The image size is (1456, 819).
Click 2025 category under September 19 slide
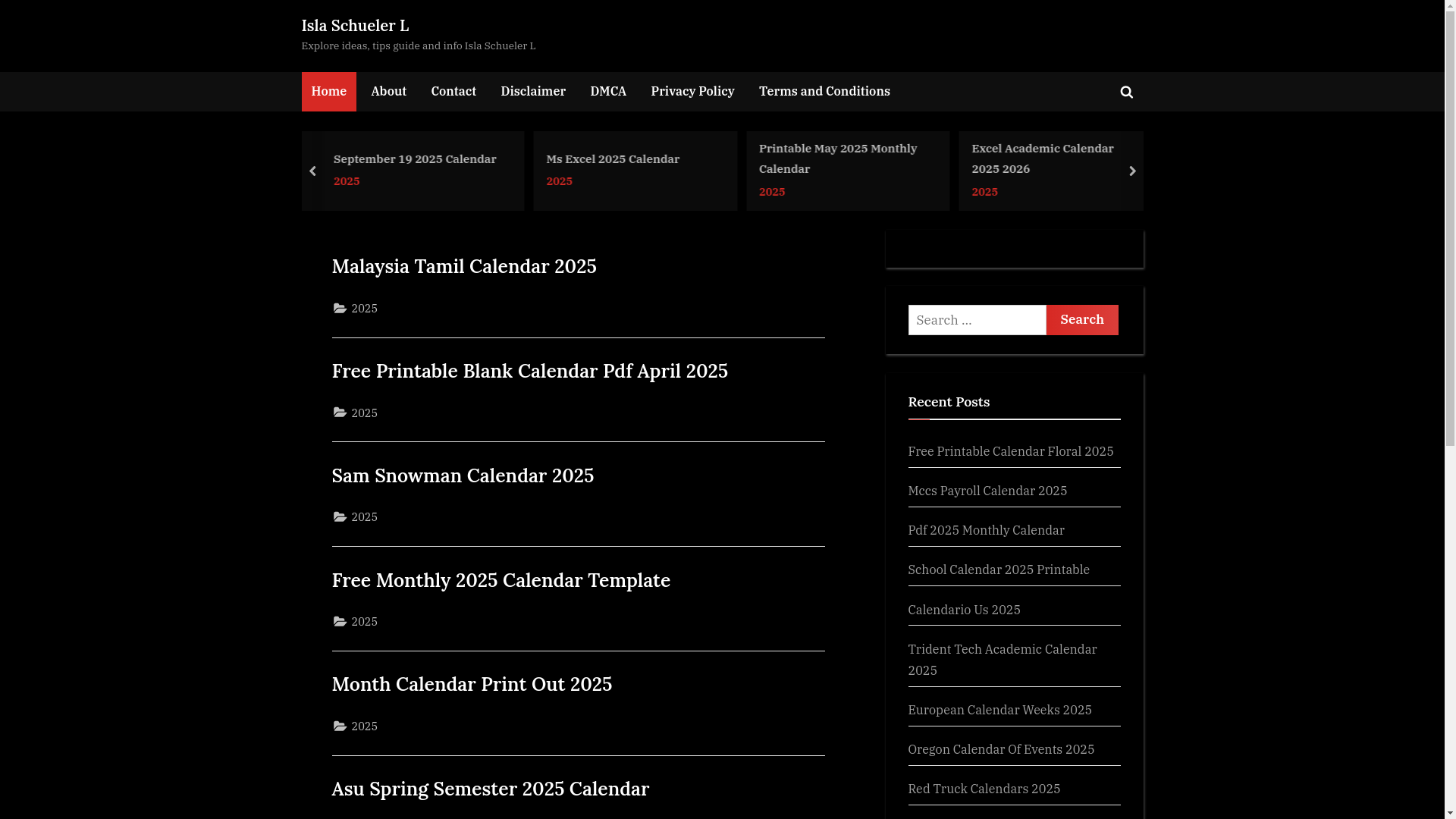click(347, 181)
